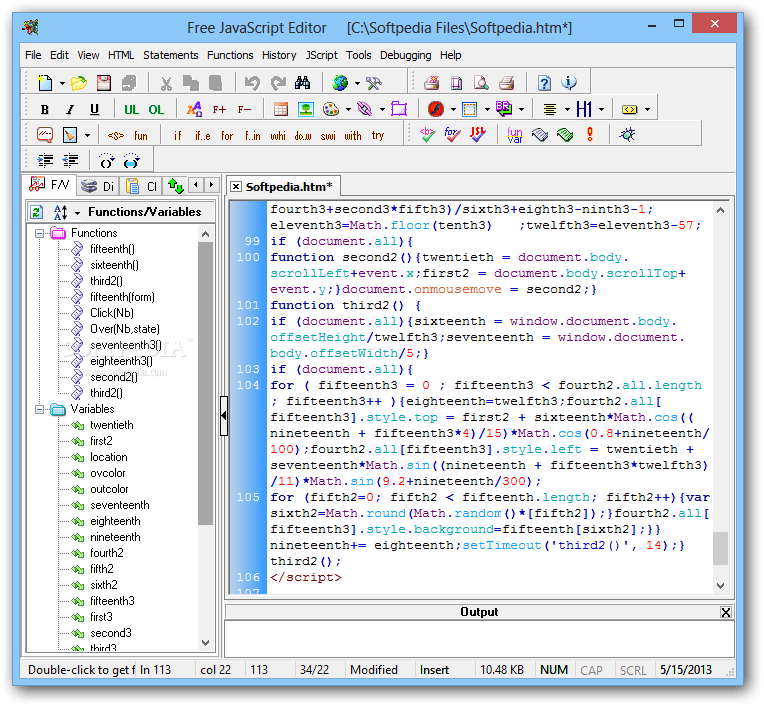764x706 pixels.
Task: Click the refresh icon in Functions/Variables panel
Action: coord(36,212)
